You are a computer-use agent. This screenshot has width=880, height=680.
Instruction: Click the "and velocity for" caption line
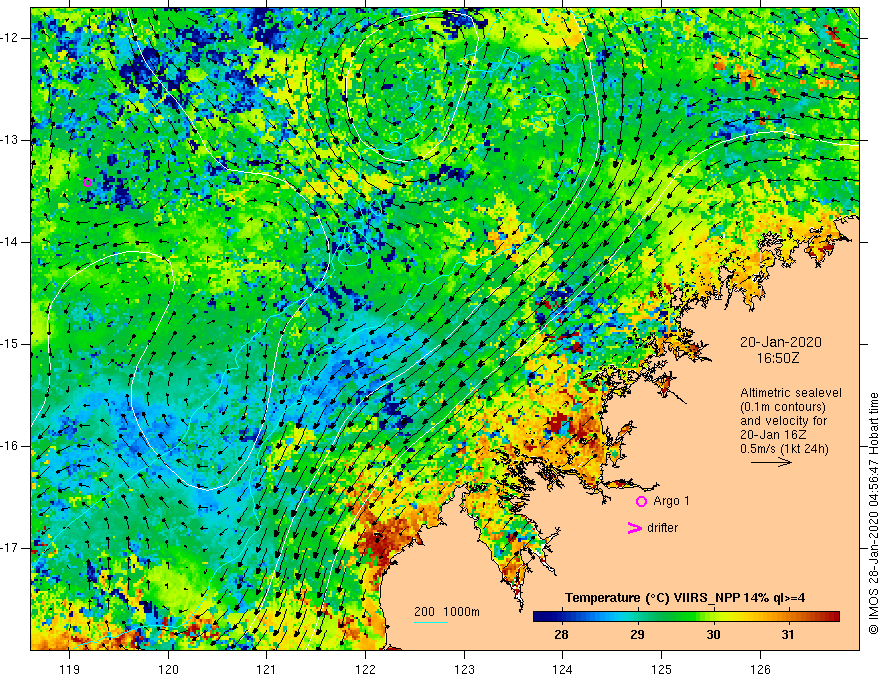(783, 421)
